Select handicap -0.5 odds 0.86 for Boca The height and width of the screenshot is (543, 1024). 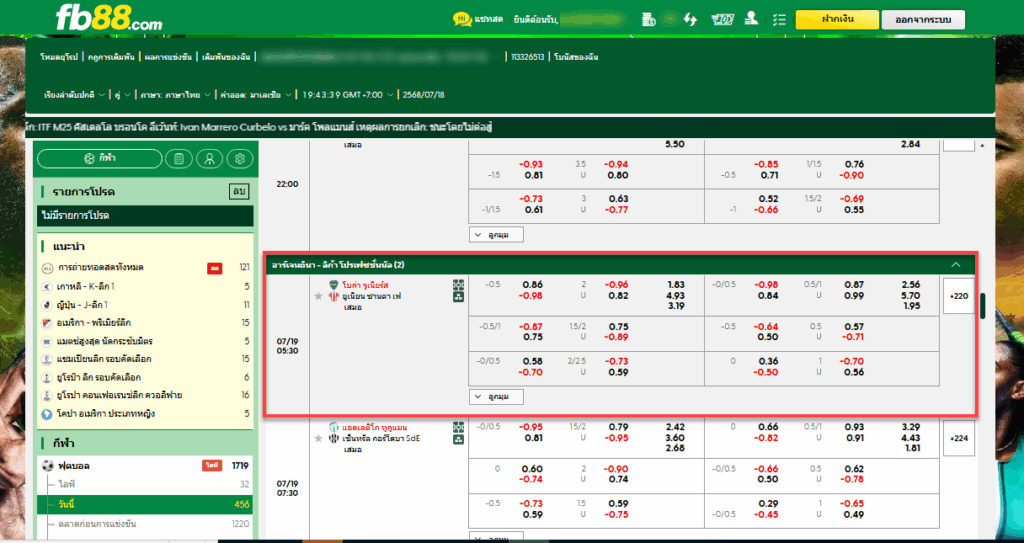533,285
